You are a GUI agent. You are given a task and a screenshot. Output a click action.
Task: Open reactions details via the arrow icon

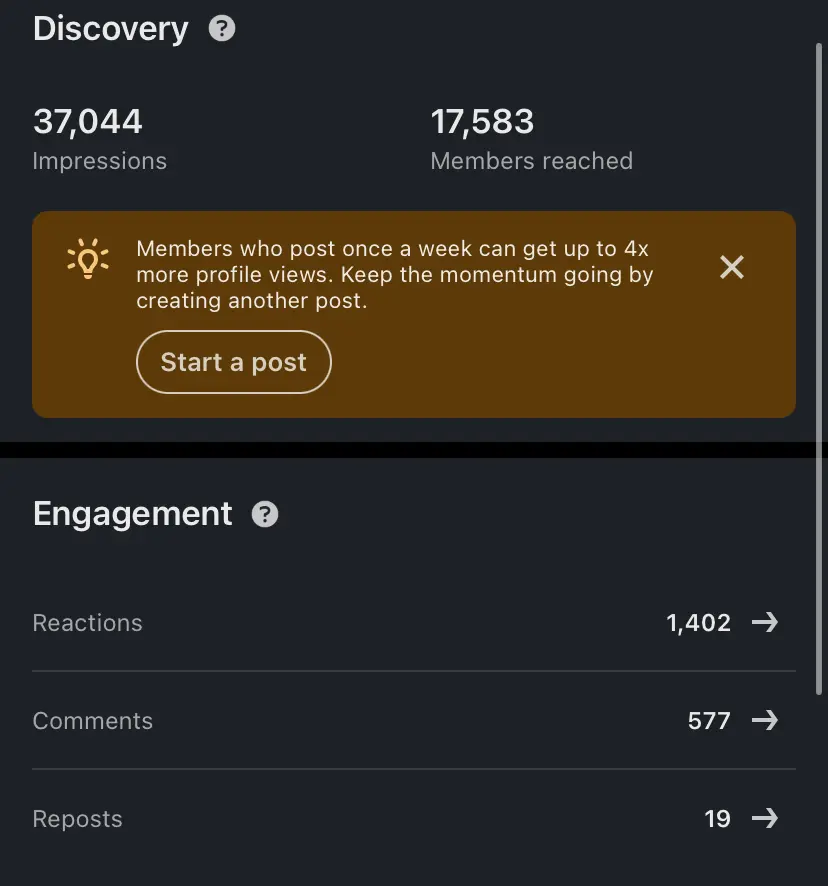pyautogui.click(x=765, y=622)
